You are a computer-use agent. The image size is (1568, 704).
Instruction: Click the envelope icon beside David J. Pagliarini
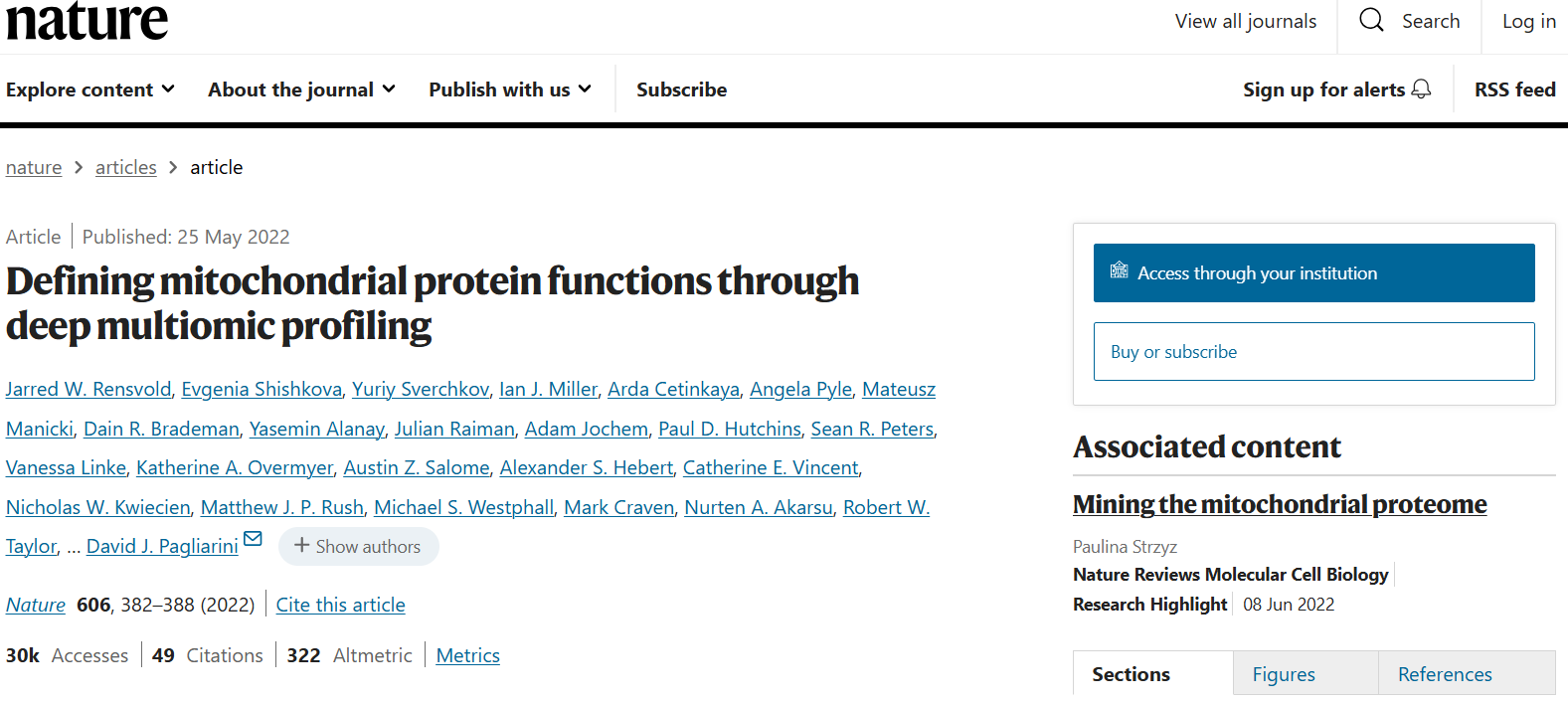pyautogui.click(x=253, y=539)
